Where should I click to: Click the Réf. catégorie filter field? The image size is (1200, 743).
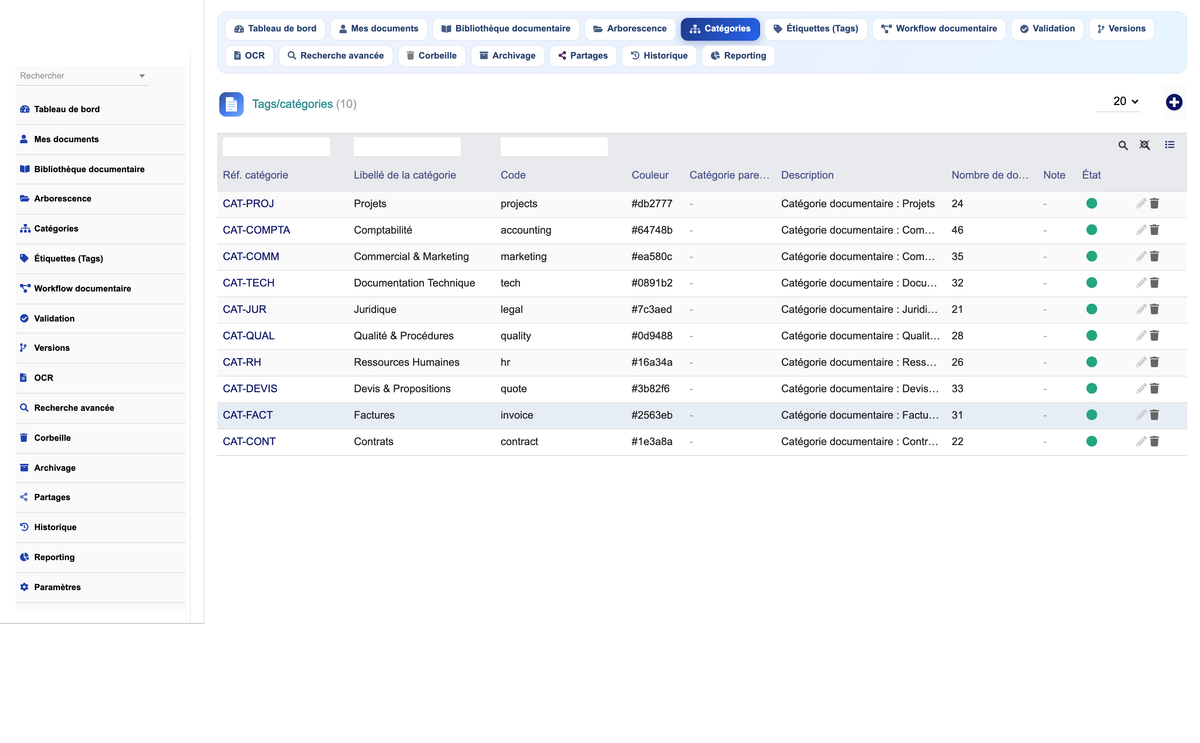(x=276, y=147)
